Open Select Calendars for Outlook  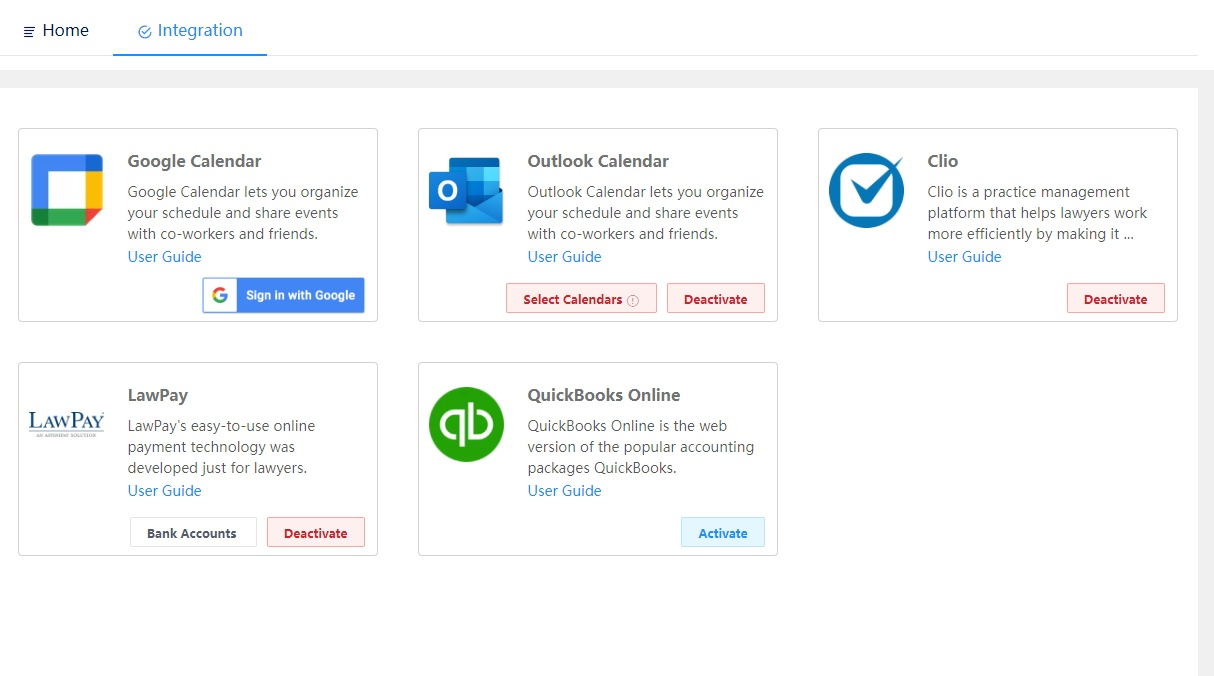[x=581, y=298]
